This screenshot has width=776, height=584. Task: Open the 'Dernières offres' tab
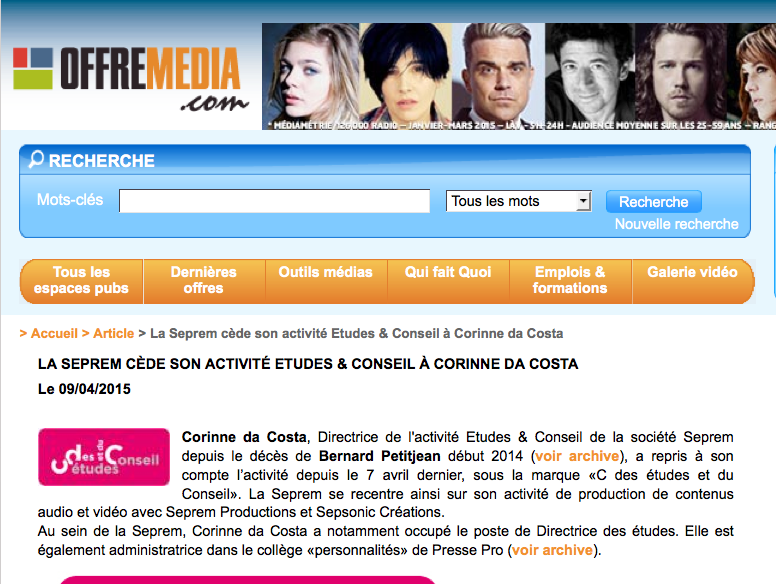204,281
